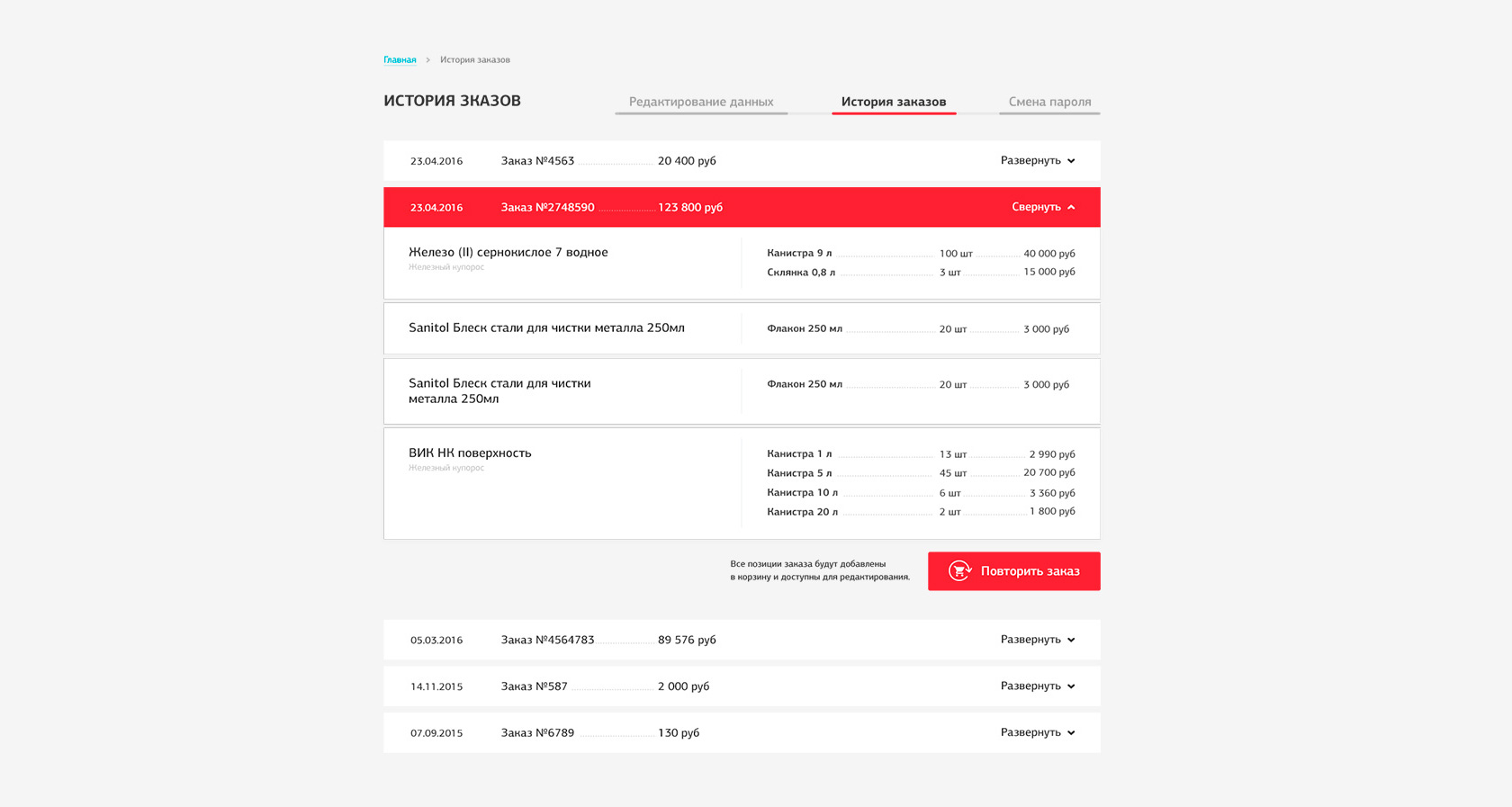
Task: Select the История заказов tab
Action: (894, 102)
